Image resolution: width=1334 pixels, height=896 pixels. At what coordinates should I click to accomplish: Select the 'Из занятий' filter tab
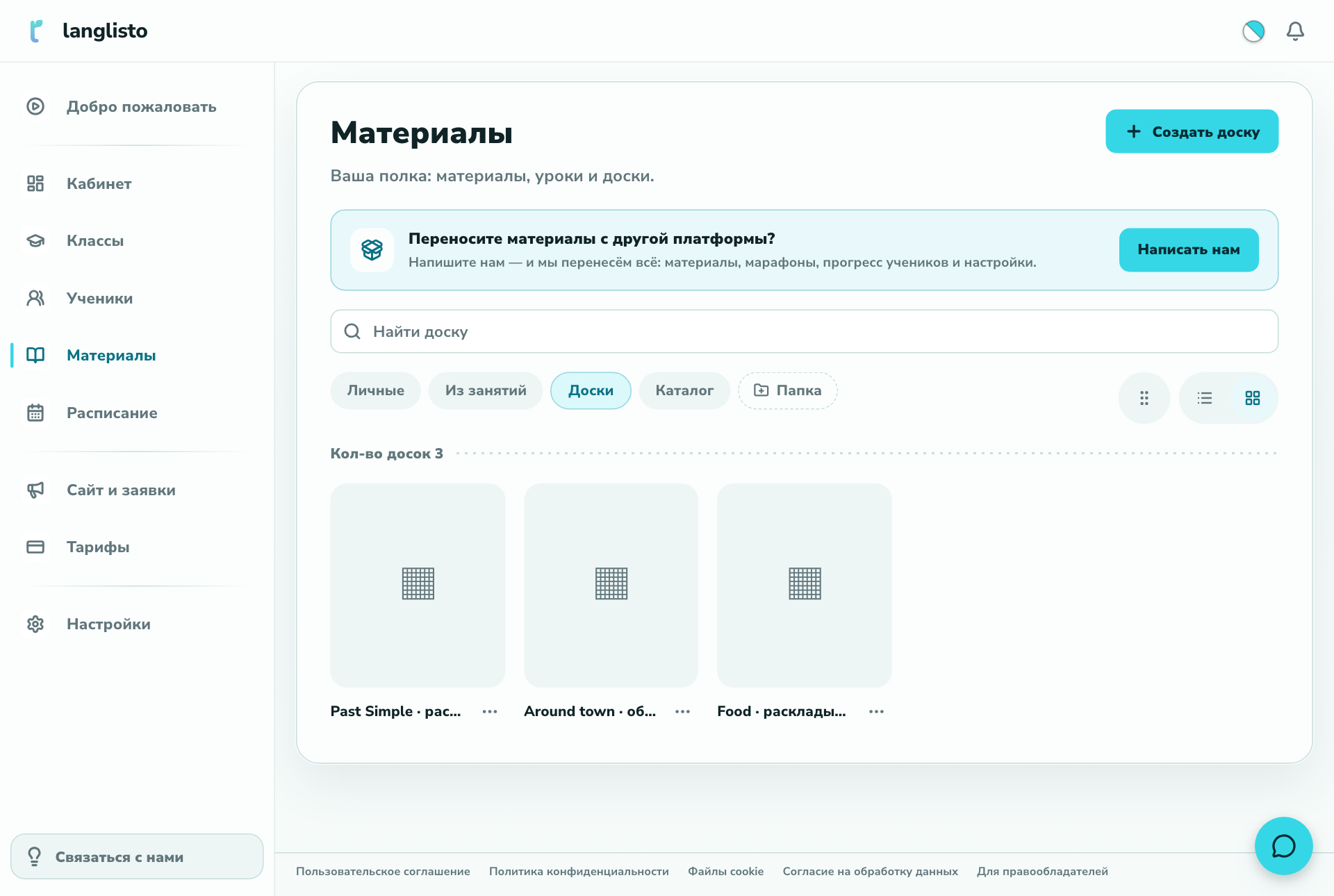pos(486,390)
